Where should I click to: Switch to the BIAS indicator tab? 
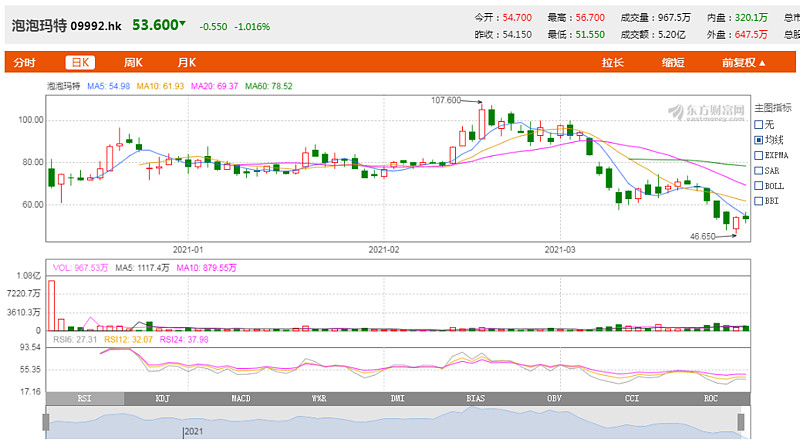(x=476, y=399)
